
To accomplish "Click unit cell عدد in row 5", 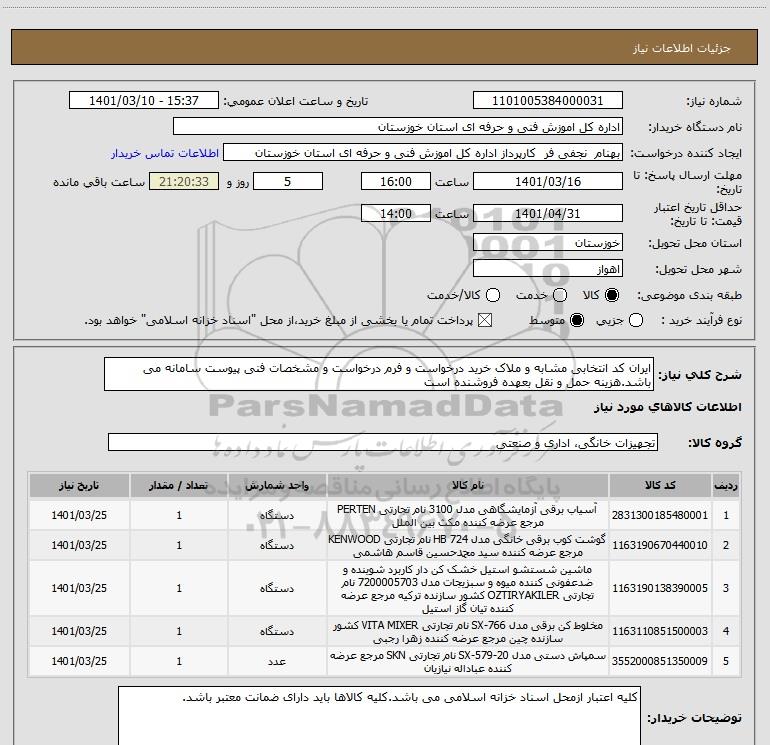I will click(x=277, y=662).
